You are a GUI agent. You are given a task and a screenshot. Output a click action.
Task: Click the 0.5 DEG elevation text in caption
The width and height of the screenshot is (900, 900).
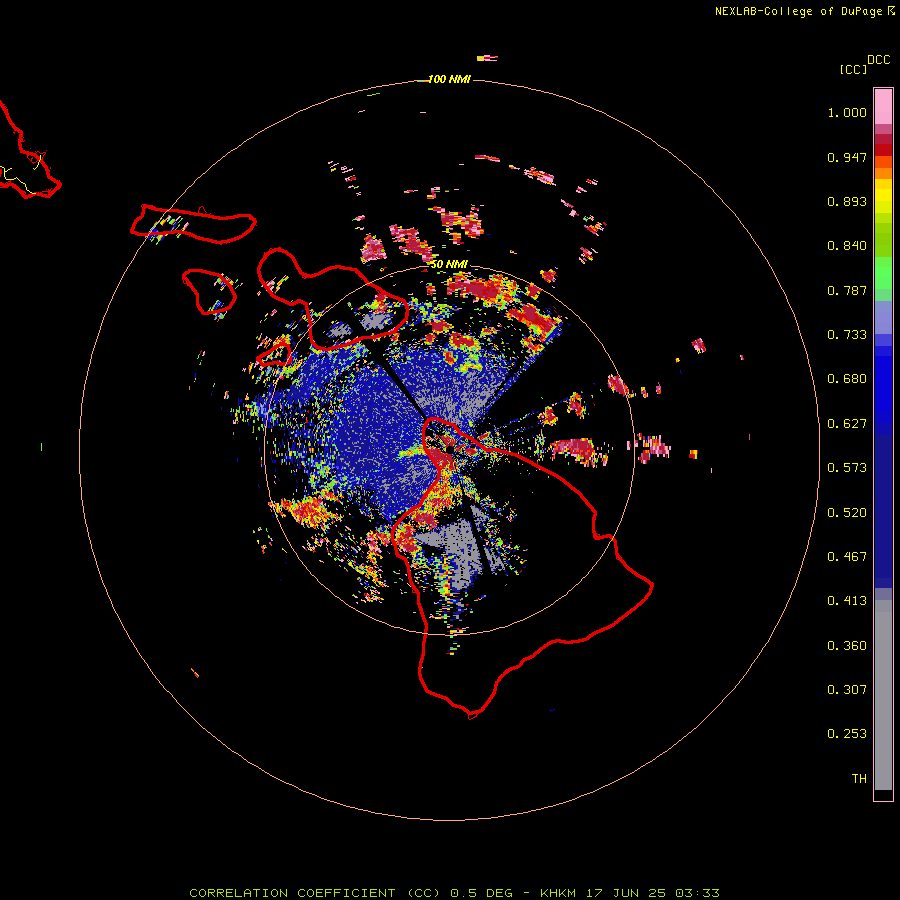(480, 893)
